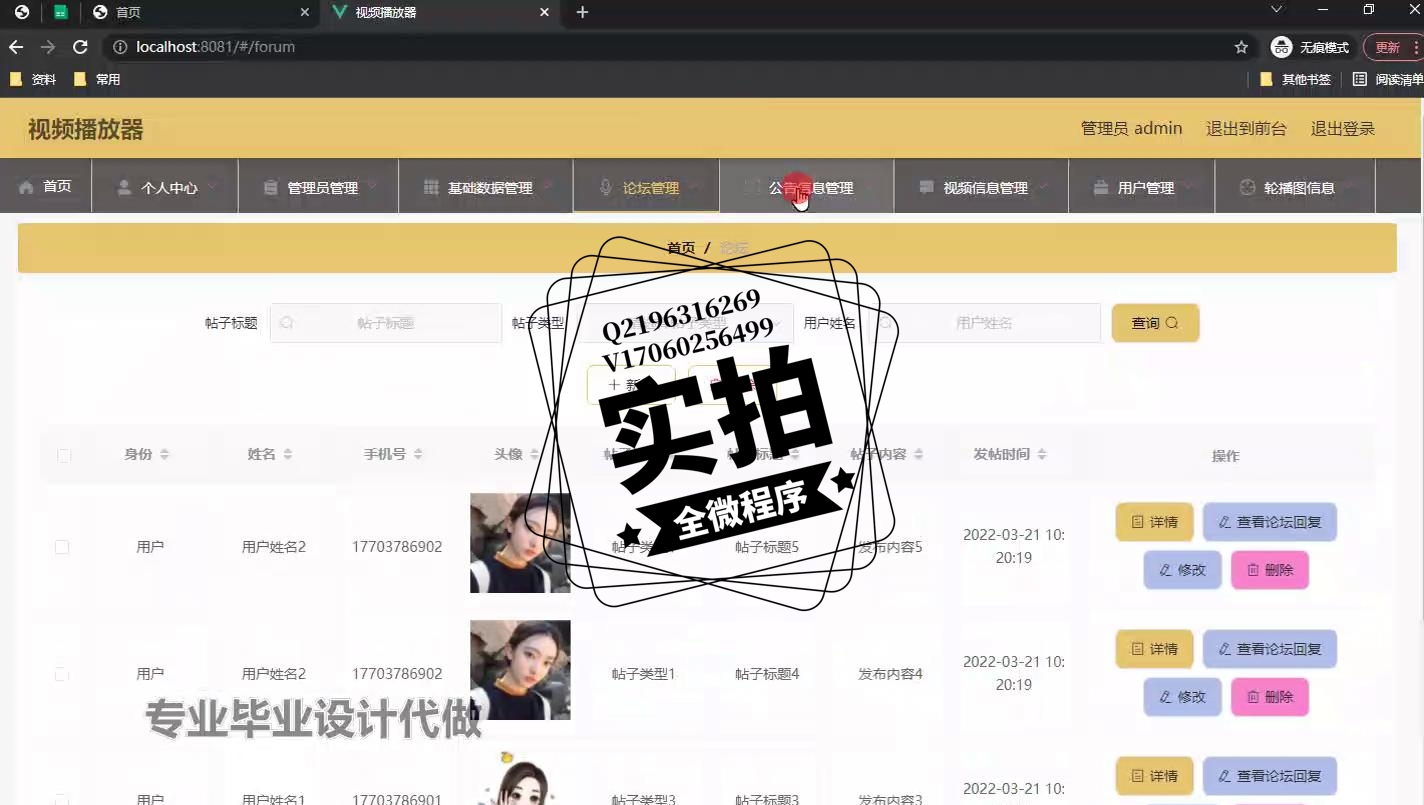Viewport: 1424px width, 805px height.
Task: Expand the 基础数据管理 menu
Action: click(x=486, y=187)
